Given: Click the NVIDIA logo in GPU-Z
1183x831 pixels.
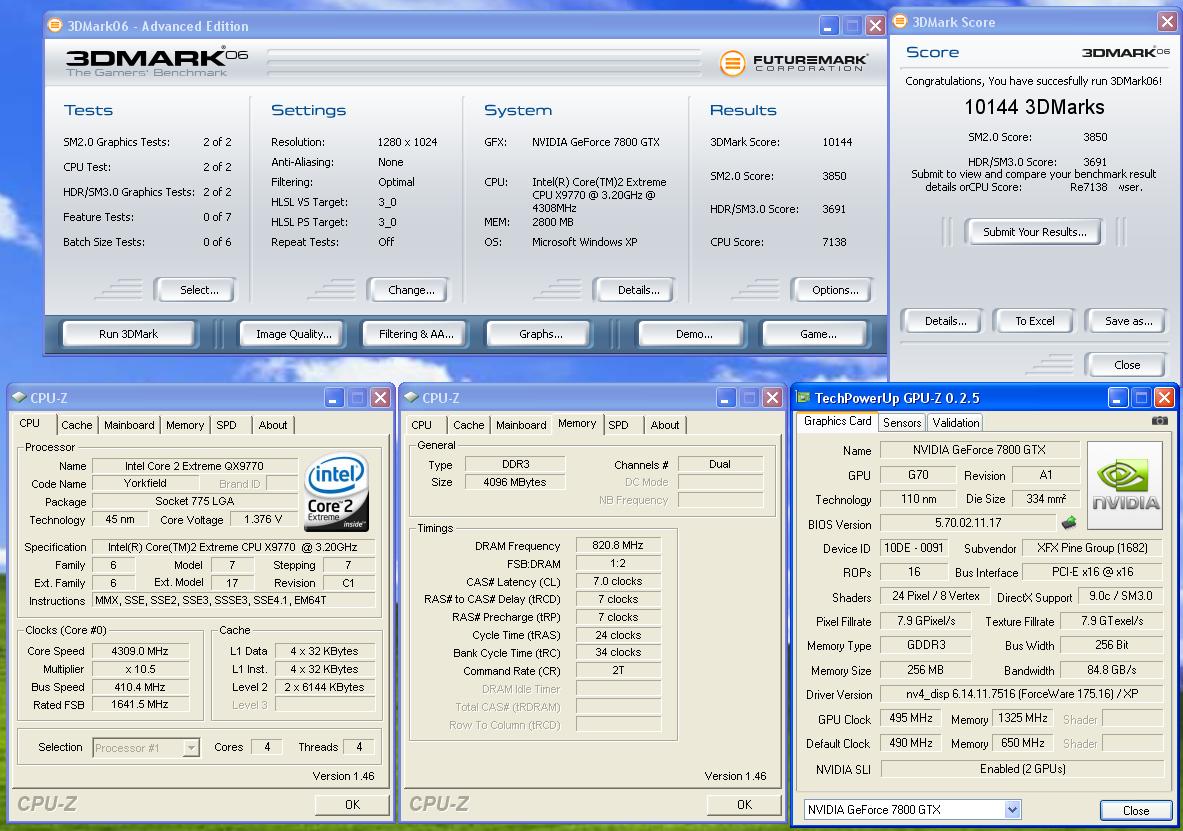Looking at the screenshot, I should coord(1124,486).
